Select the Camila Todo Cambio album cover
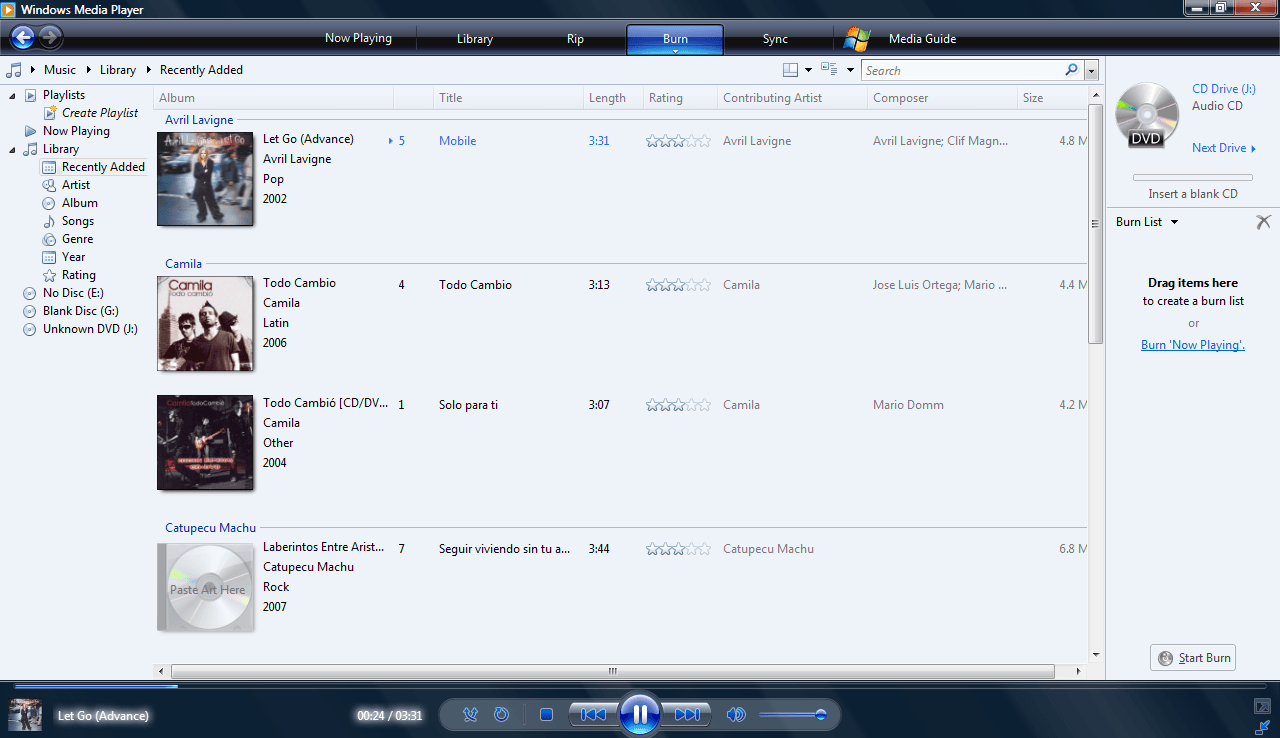The image size is (1280, 738). point(205,323)
